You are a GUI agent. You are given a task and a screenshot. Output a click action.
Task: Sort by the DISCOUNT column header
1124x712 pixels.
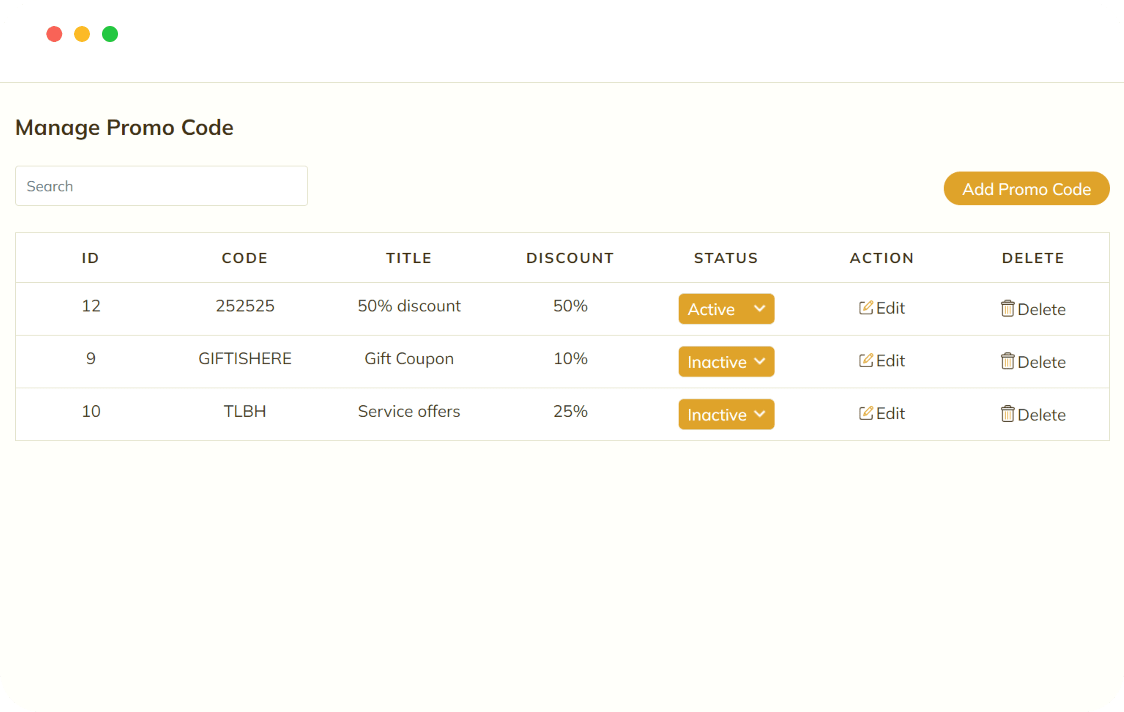pyautogui.click(x=570, y=257)
